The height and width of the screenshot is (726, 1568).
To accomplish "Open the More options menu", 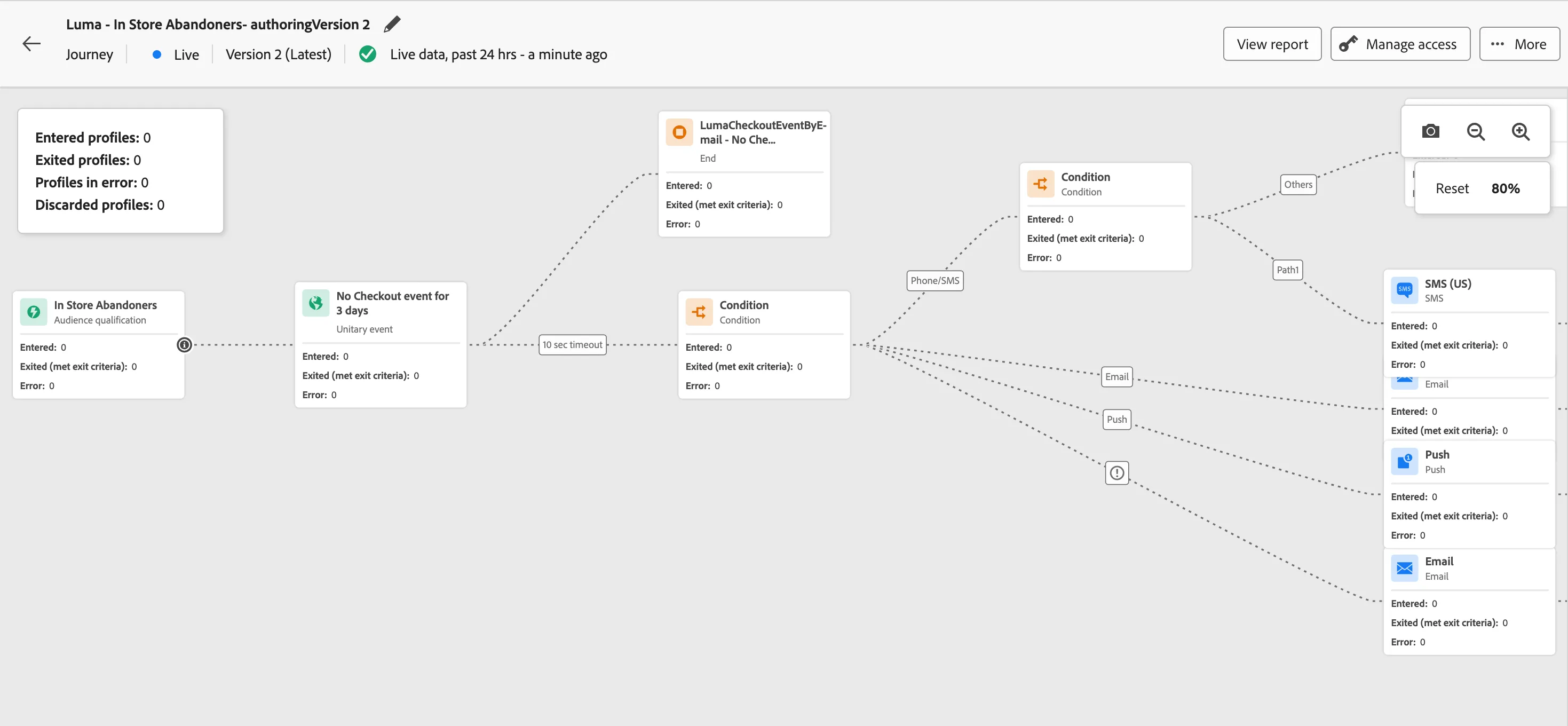I will [1519, 44].
